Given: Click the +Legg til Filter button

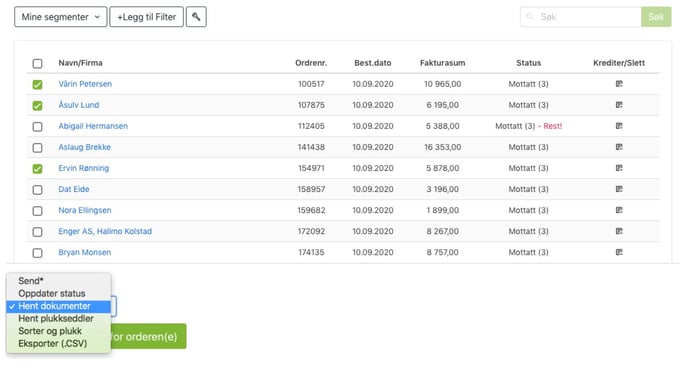Looking at the screenshot, I should click(x=147, y=17).
